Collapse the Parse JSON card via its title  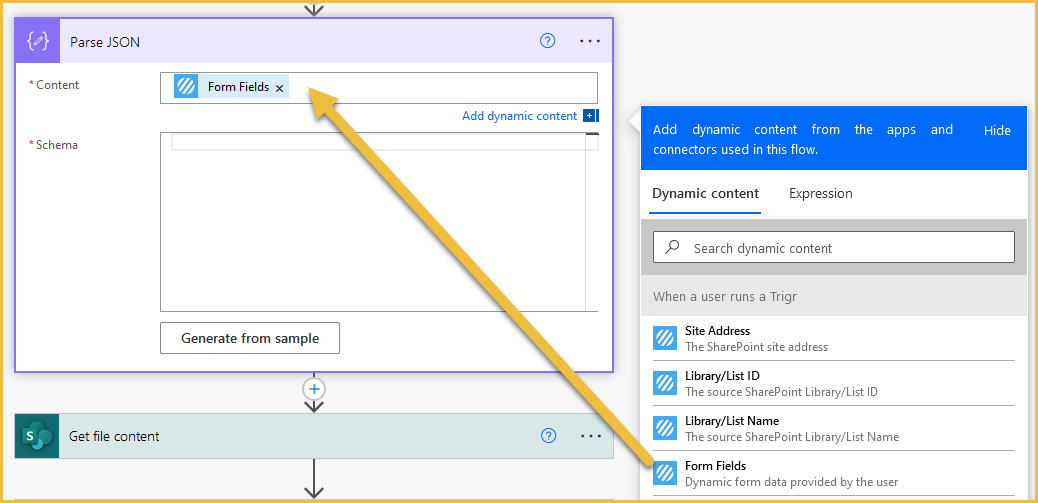105,42
